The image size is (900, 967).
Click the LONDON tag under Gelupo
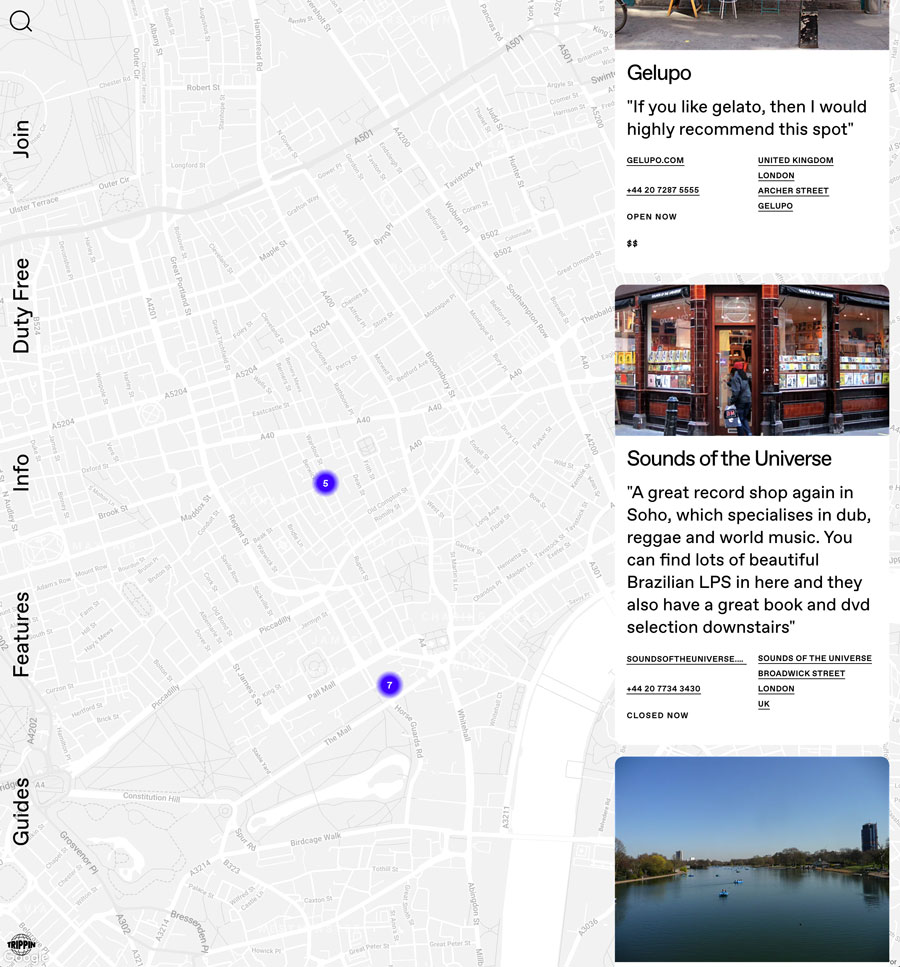point(776,176)
